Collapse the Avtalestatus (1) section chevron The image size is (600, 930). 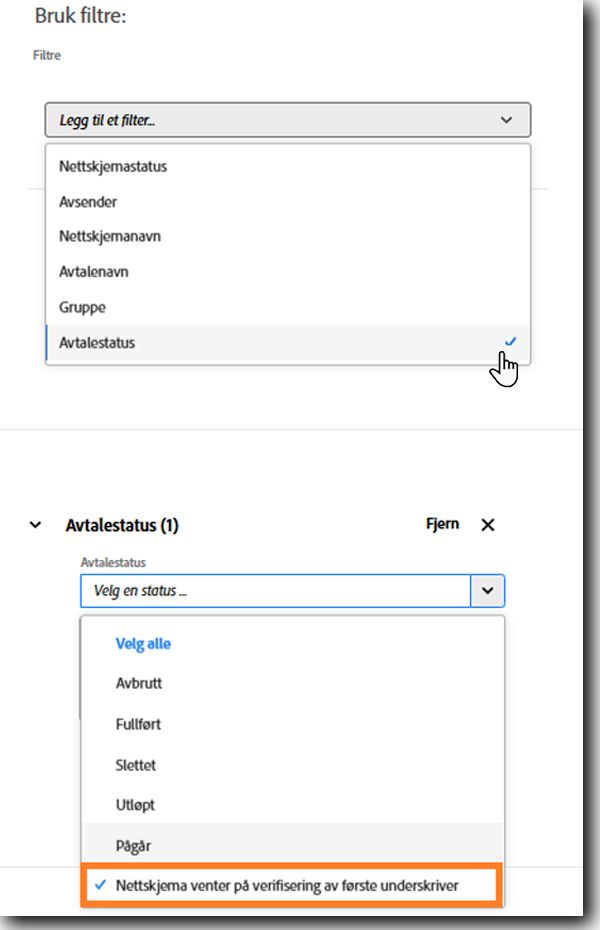(36, 525)
